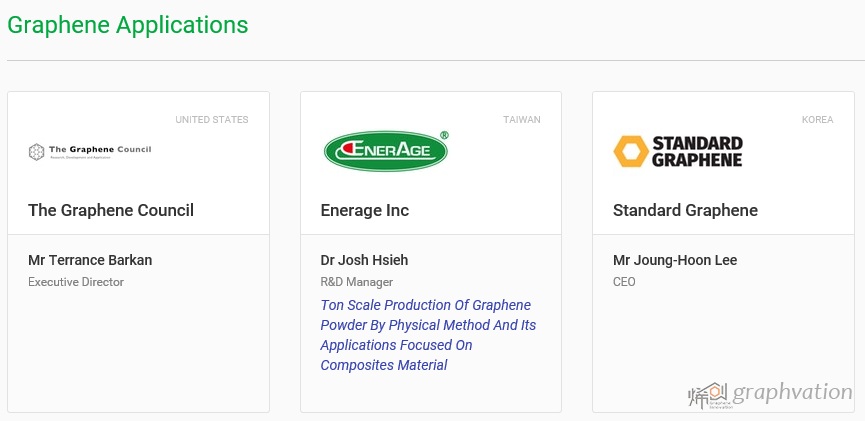Open The Graphene Council company title
This screenshot has width=865, height=421.
click(111, 210)
